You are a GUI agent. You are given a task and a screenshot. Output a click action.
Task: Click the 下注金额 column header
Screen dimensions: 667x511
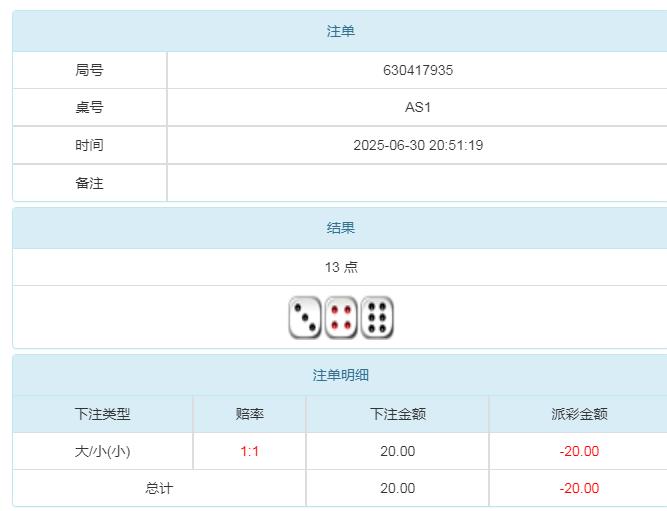[397, 413]
